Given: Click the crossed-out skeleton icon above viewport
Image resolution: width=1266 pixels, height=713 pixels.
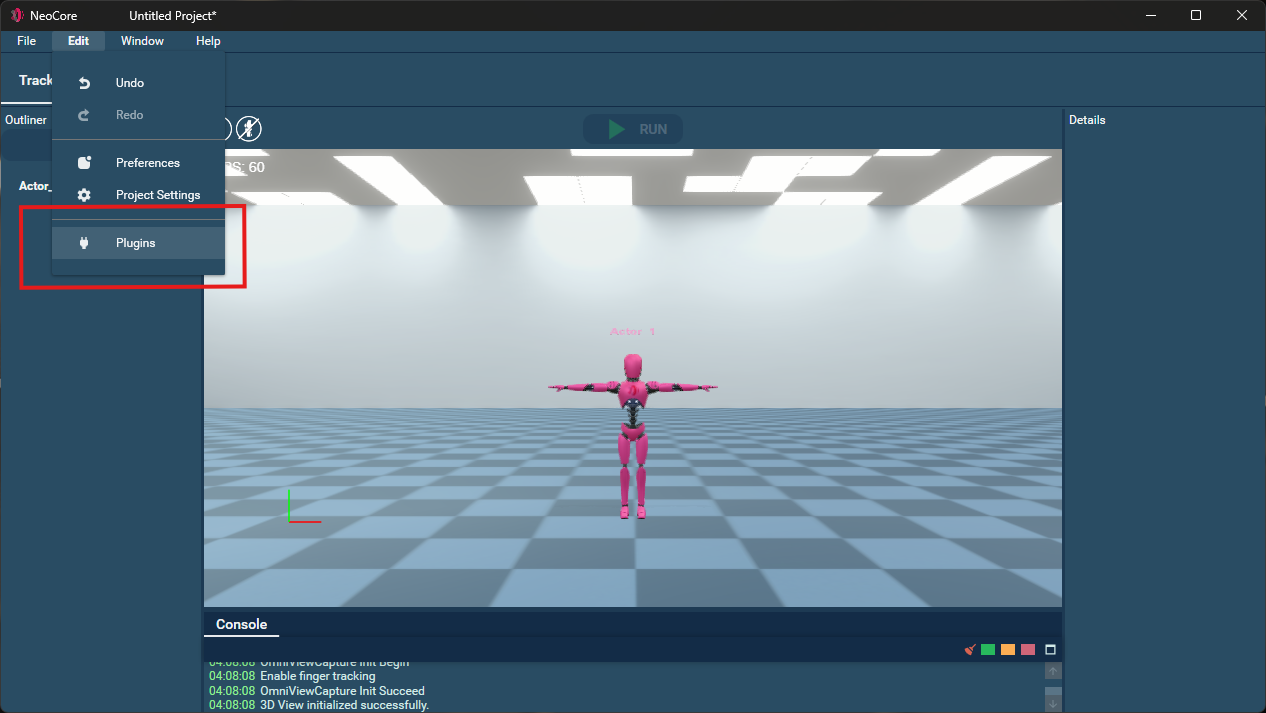Looking at the screenshot, I should click(x=248, y=128).
